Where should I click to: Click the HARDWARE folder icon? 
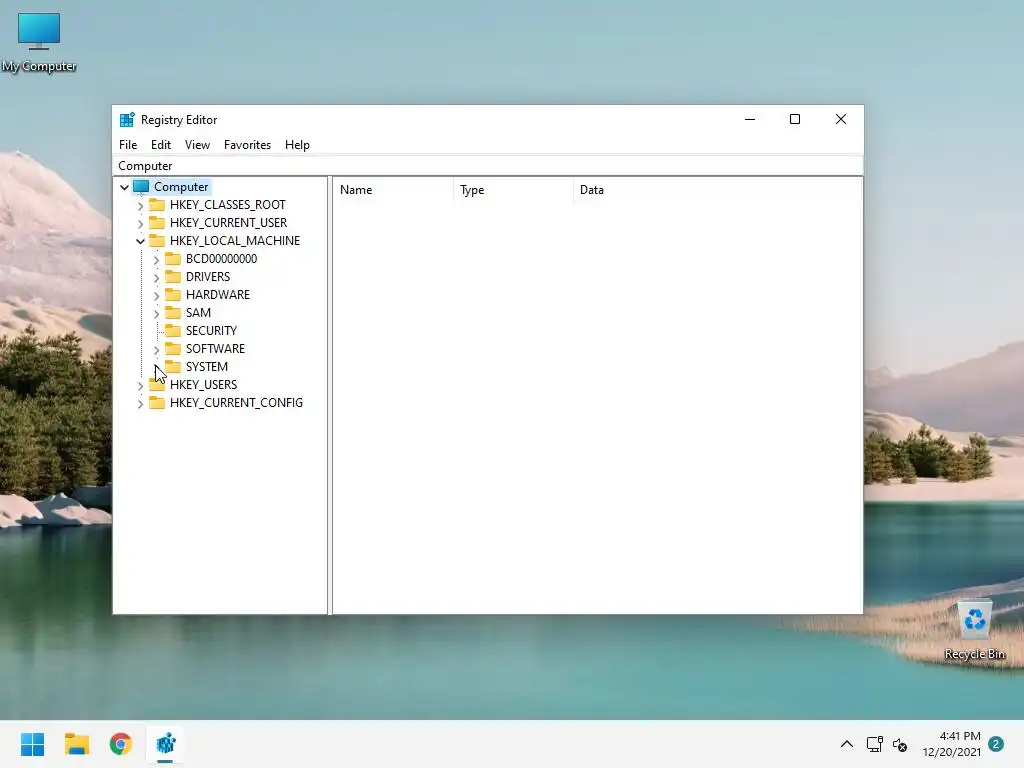pyautogui.click(x=172, y=295)
